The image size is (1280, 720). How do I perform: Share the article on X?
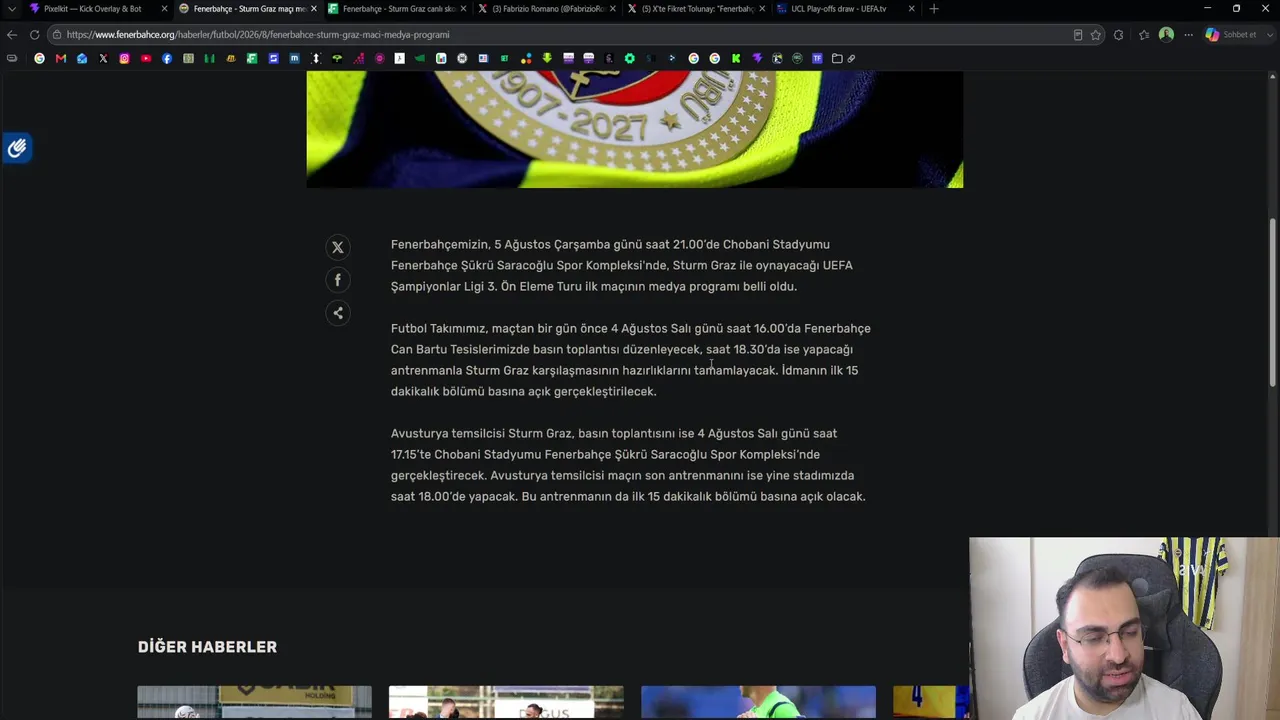[338, 247]
